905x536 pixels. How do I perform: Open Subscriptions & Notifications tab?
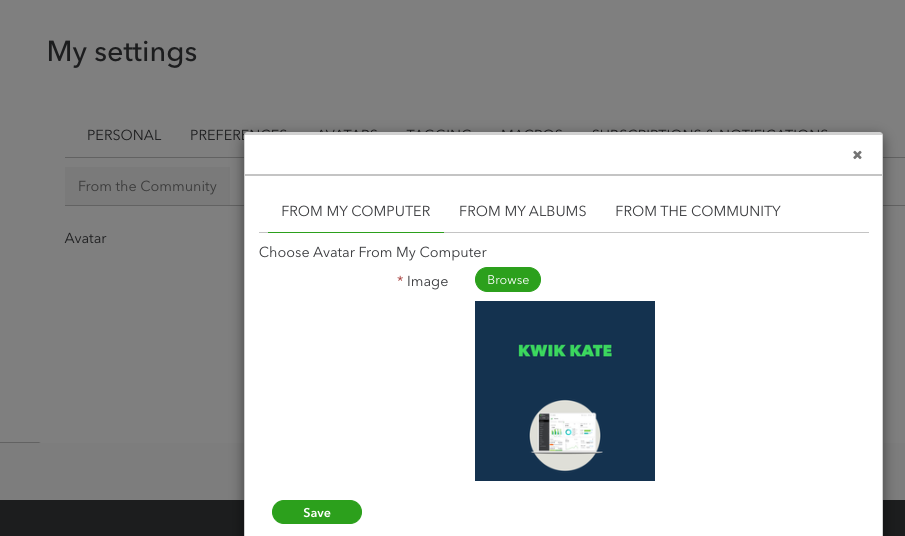(709, 131)
